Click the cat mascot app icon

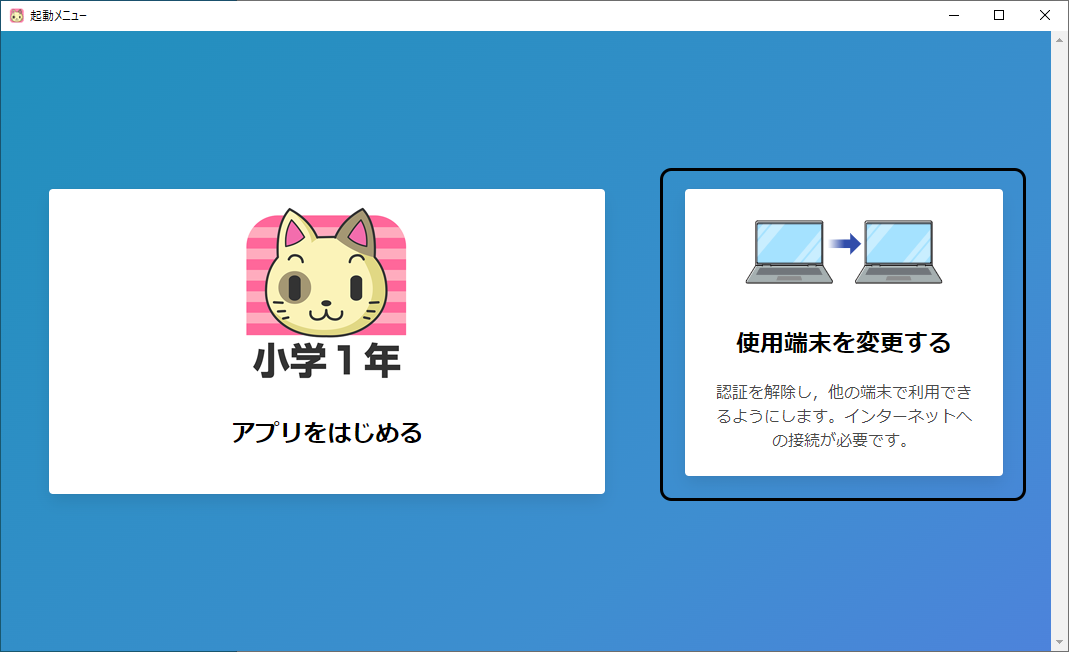[x=326, y=271]
